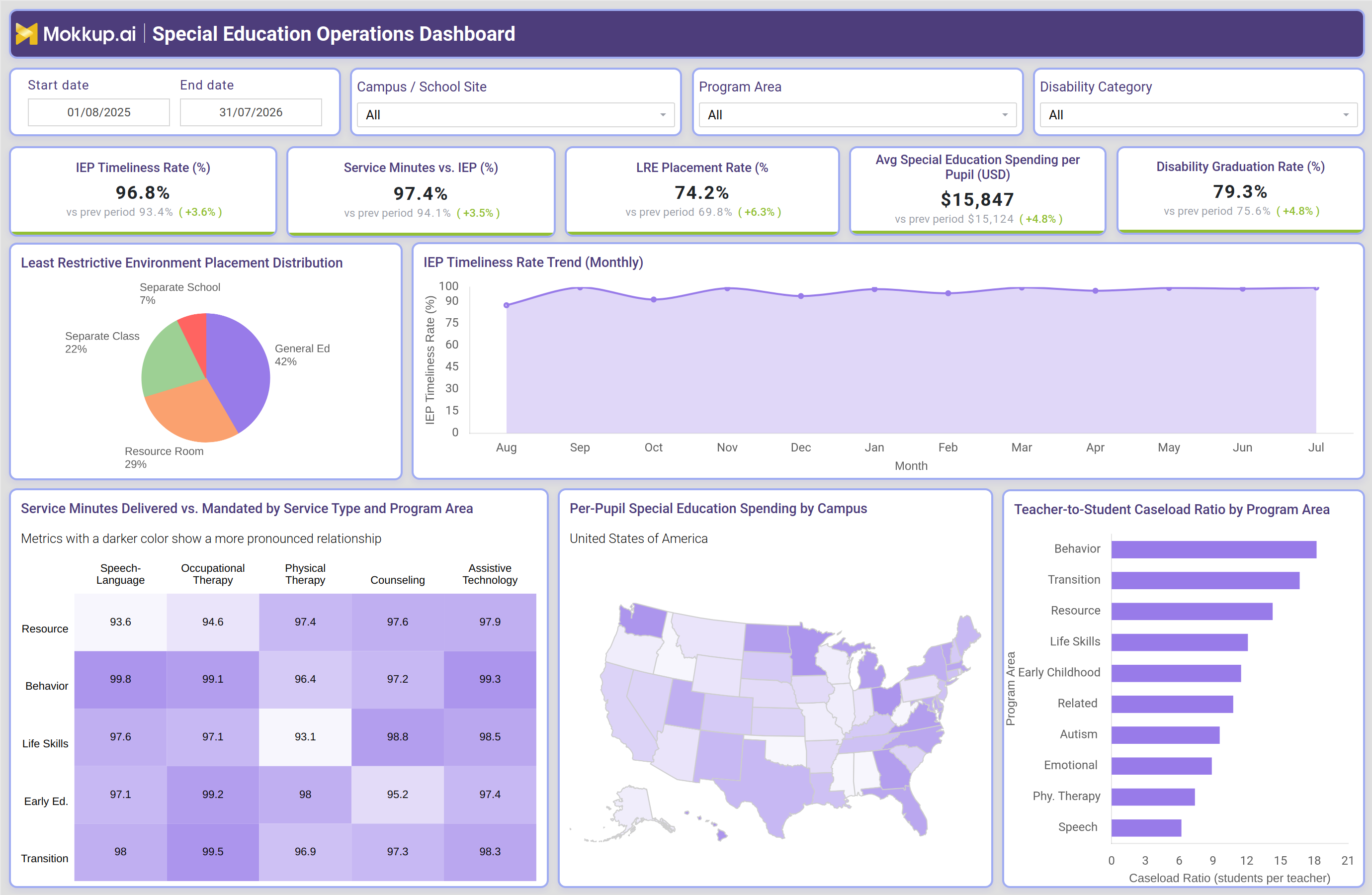1372x895 pixels.
Task: Click the Dec data point on trend line
Action: (801, 296)
